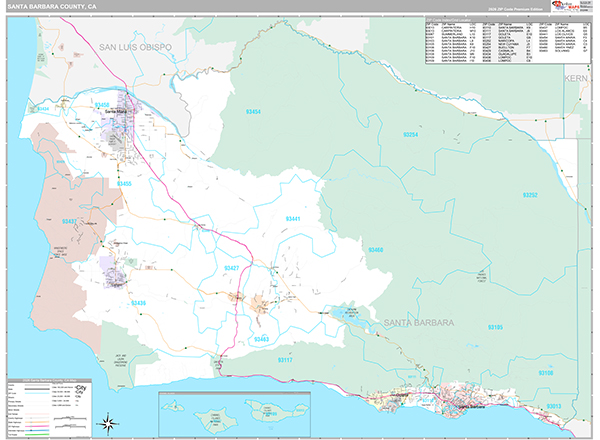Select ZIP code 93105 label

(496, 327)
